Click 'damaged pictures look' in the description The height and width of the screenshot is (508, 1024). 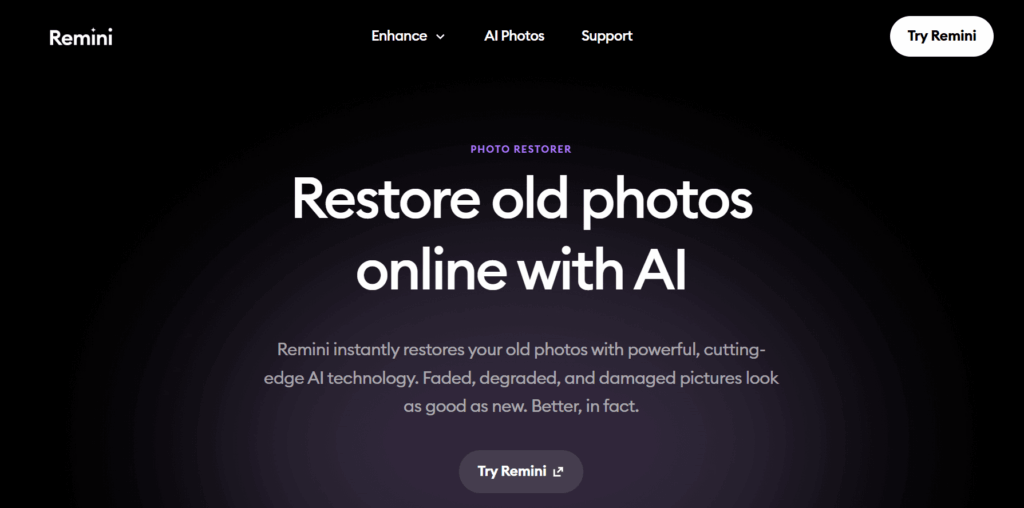click(689, 379)
